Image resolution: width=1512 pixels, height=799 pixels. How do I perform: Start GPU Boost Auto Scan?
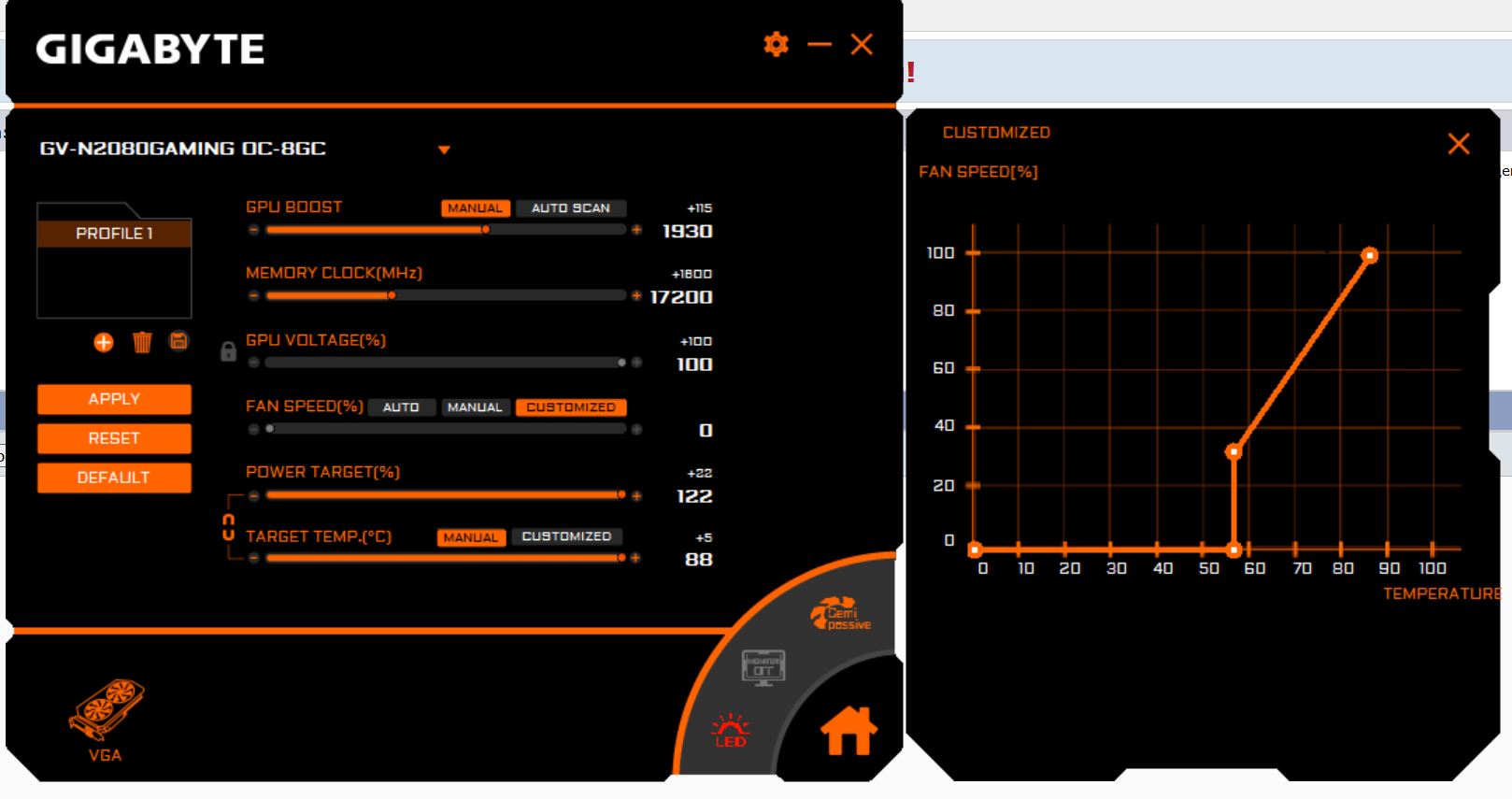pos(571,208)
